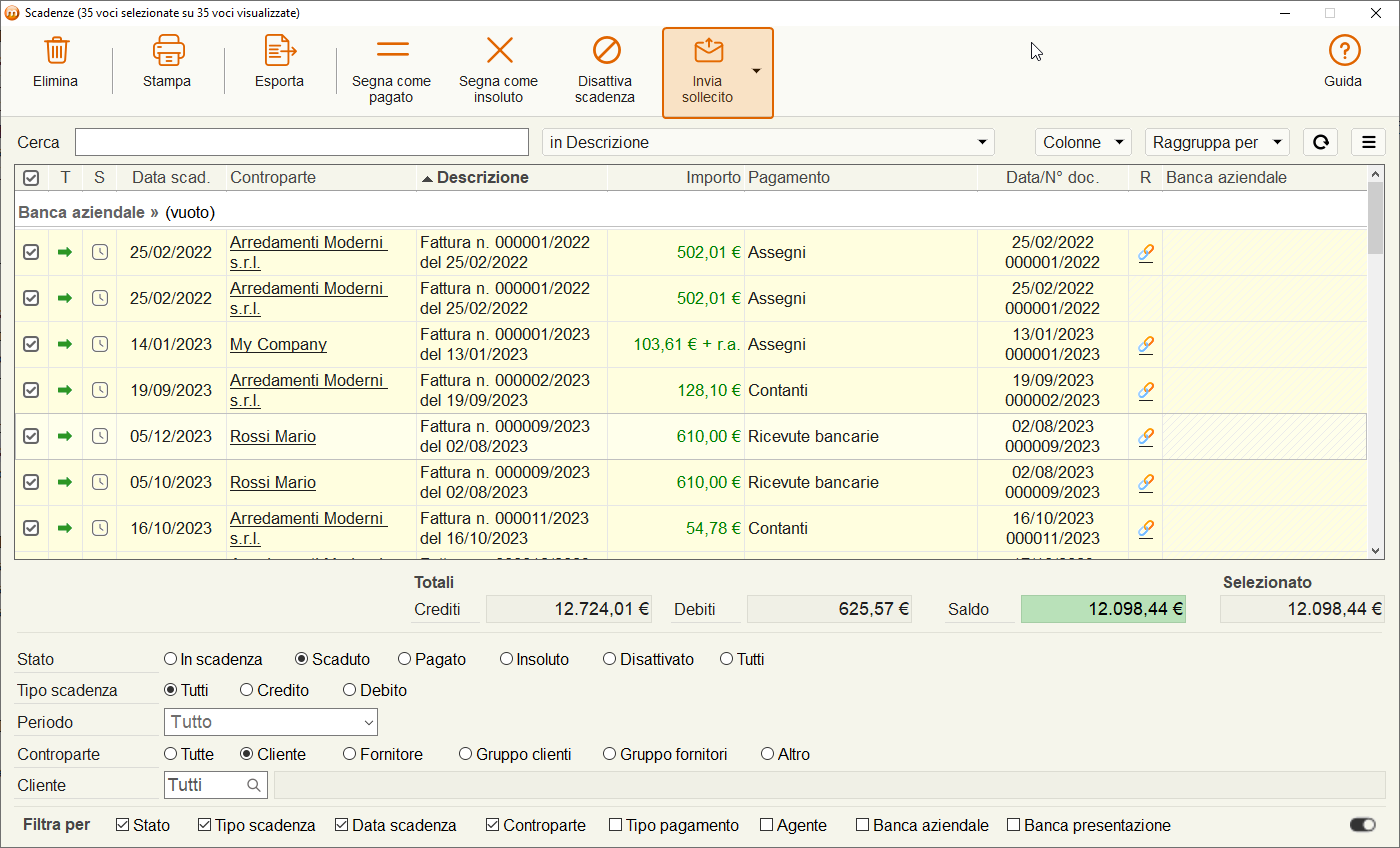Click green arrow icon in 16/10/2023 row
Image resolution: width=1400 pixels, height=848 pixels.
(x=65, y=528)
